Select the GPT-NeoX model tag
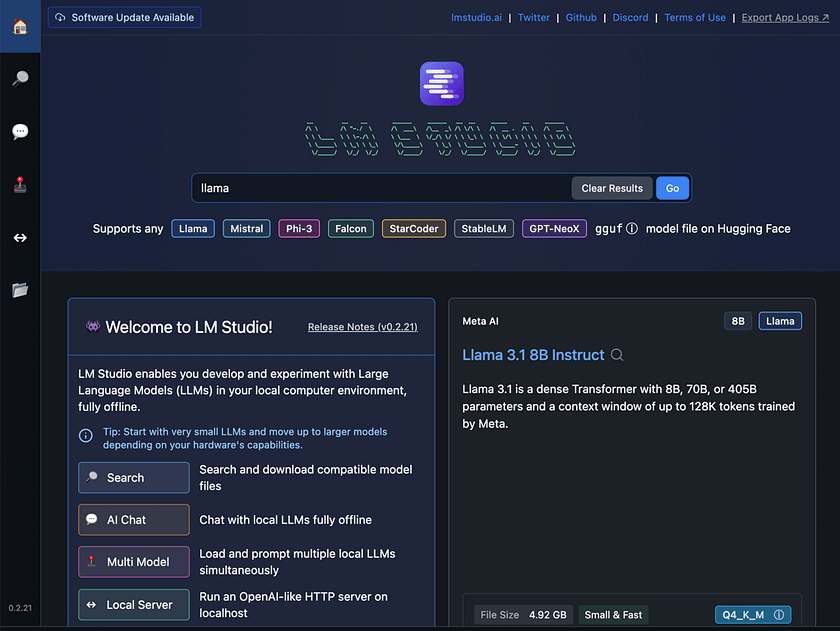This screenshot has height=631, width=840. pyautogui.click(x=554, y=229)
